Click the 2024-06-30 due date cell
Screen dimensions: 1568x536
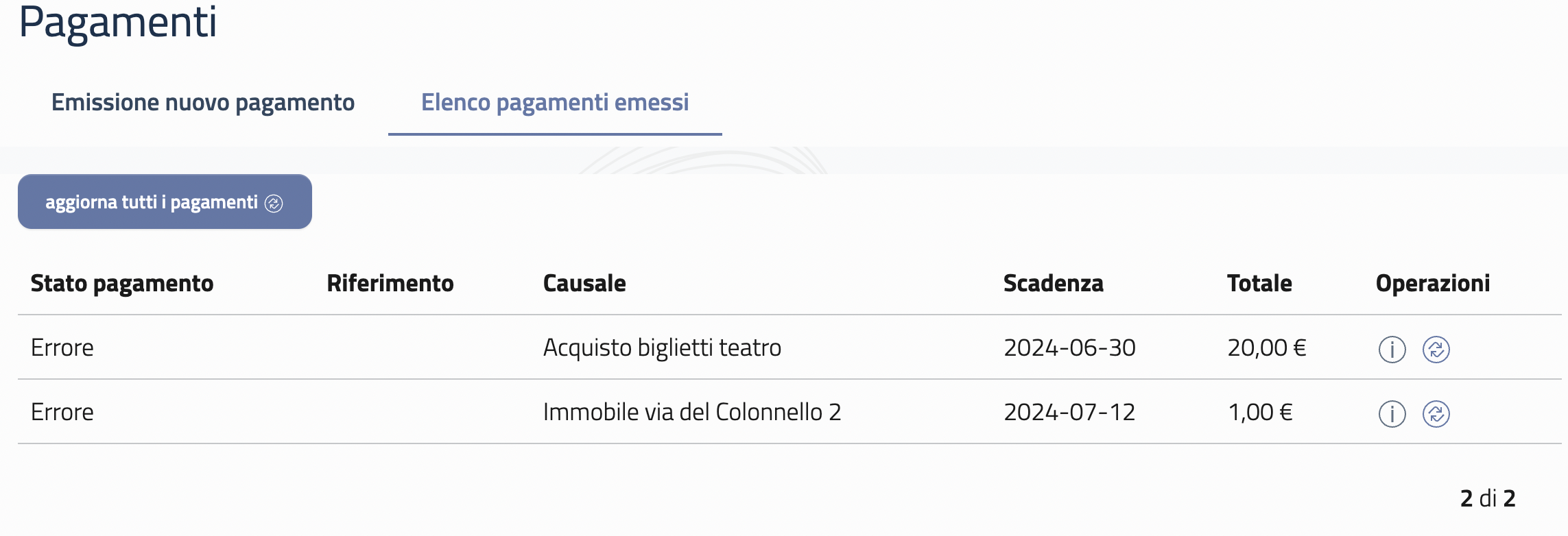point(1069,348)
